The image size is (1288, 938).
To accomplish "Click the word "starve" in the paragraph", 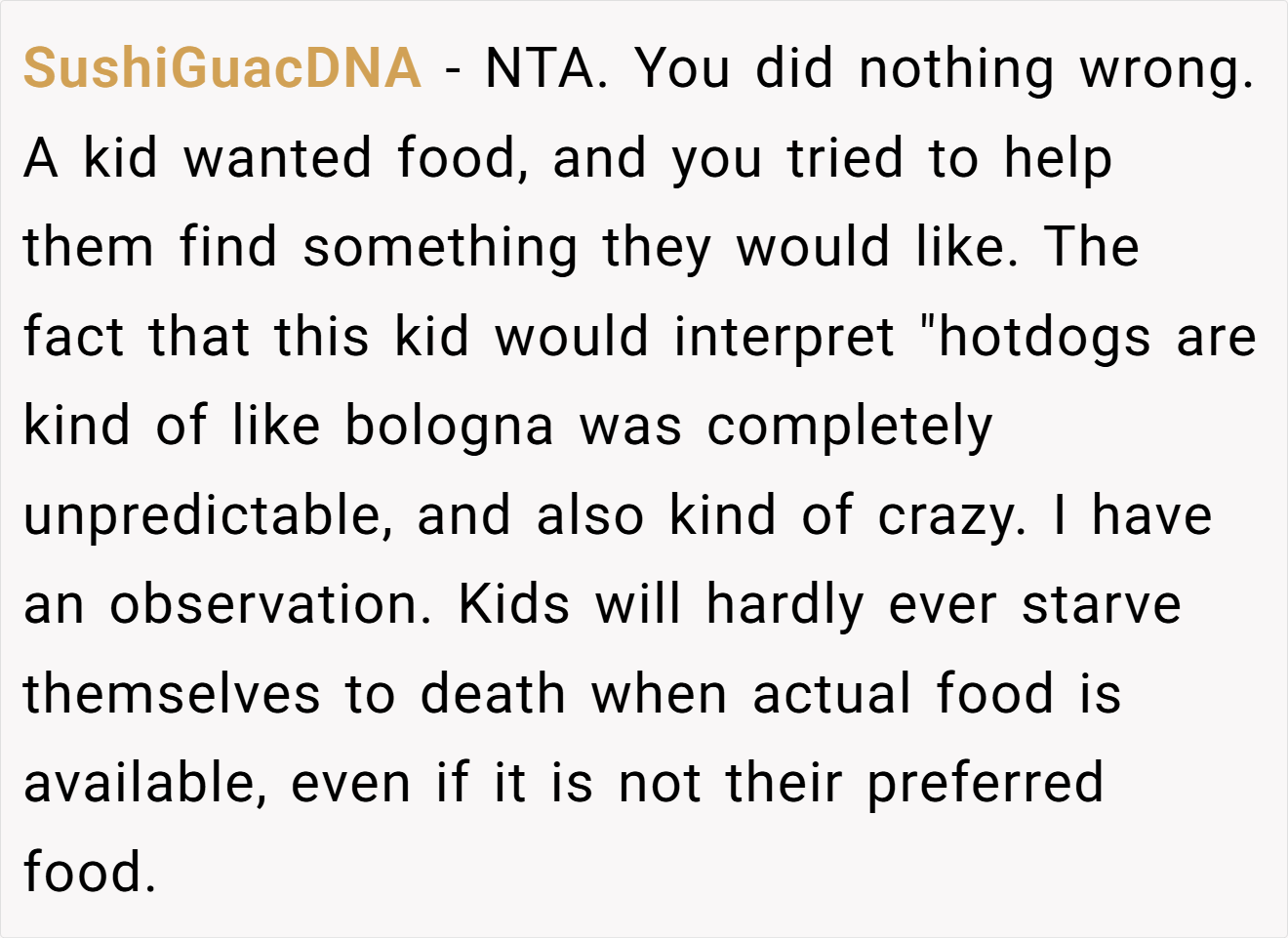I will (1102, 606).
